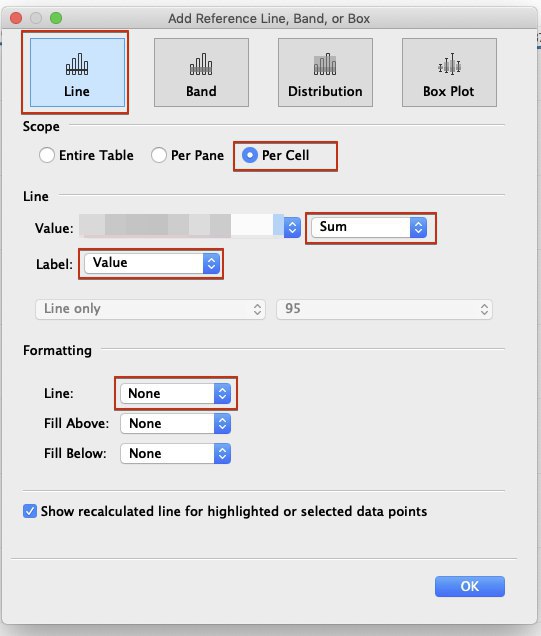Open the Sum aggregation dropdown
541x636 pixels.
tap(369, 228)
